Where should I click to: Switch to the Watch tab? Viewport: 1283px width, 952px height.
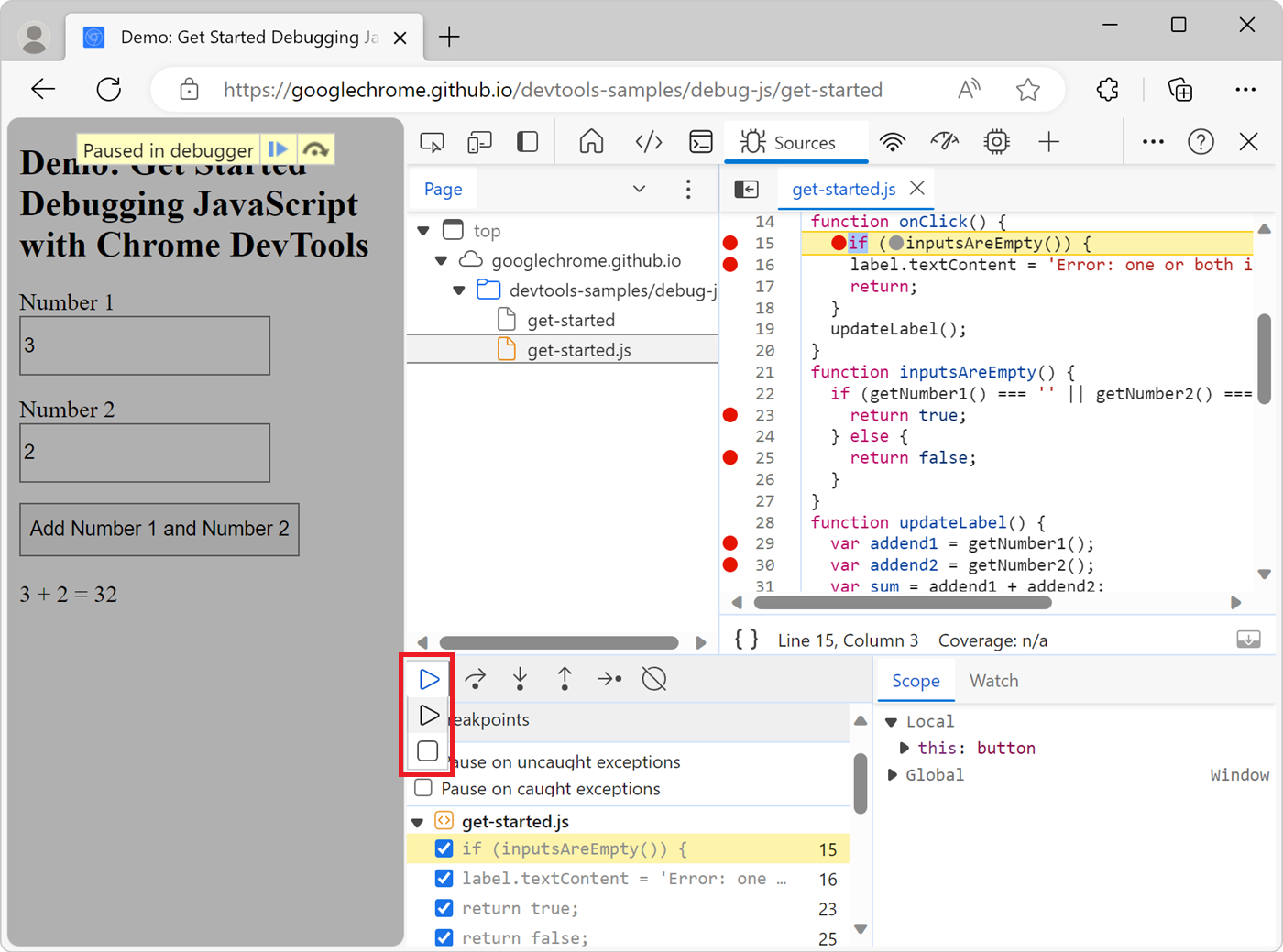993,680
